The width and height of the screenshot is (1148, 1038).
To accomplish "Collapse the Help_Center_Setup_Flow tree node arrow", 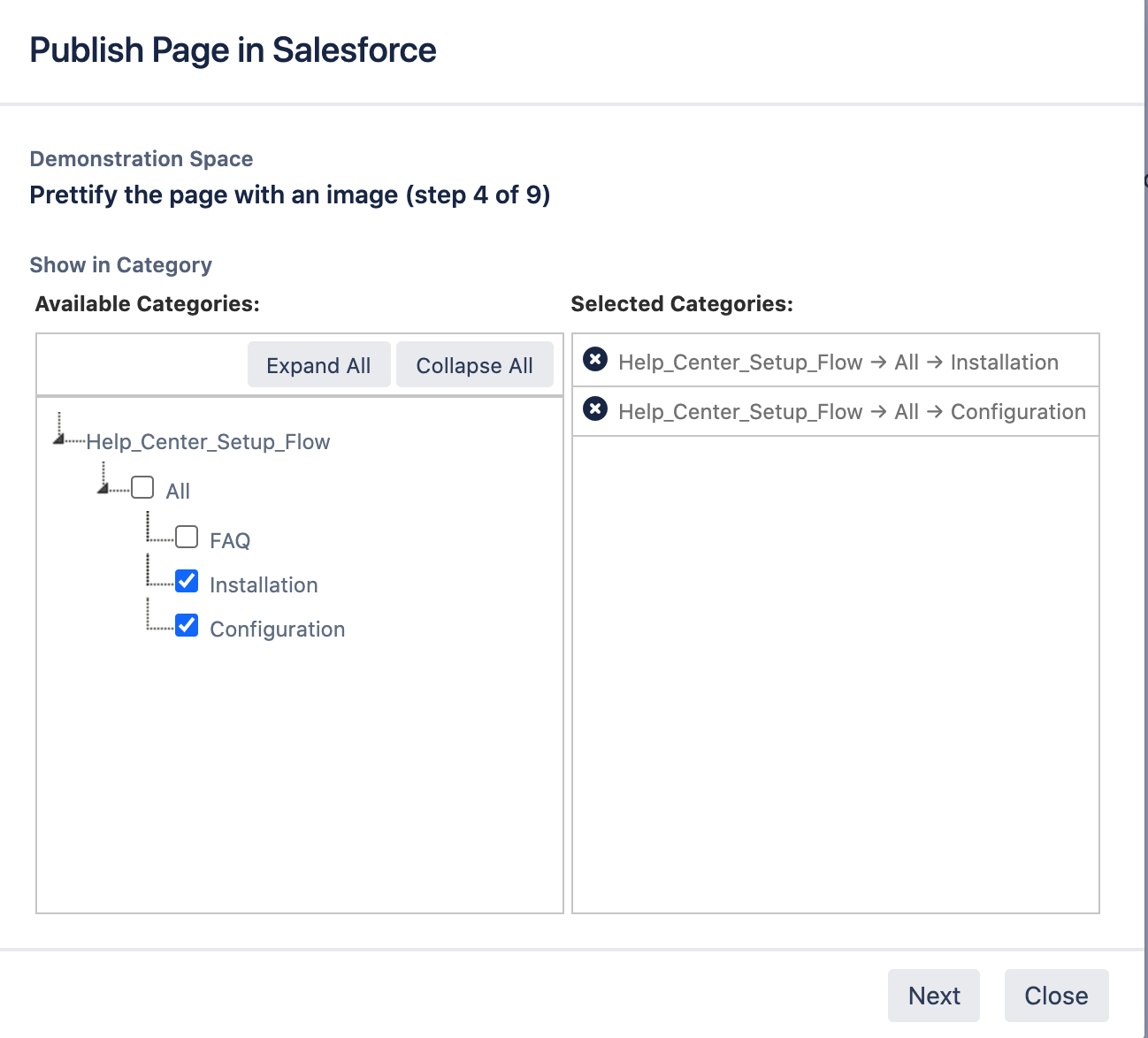I will point(59,438).
